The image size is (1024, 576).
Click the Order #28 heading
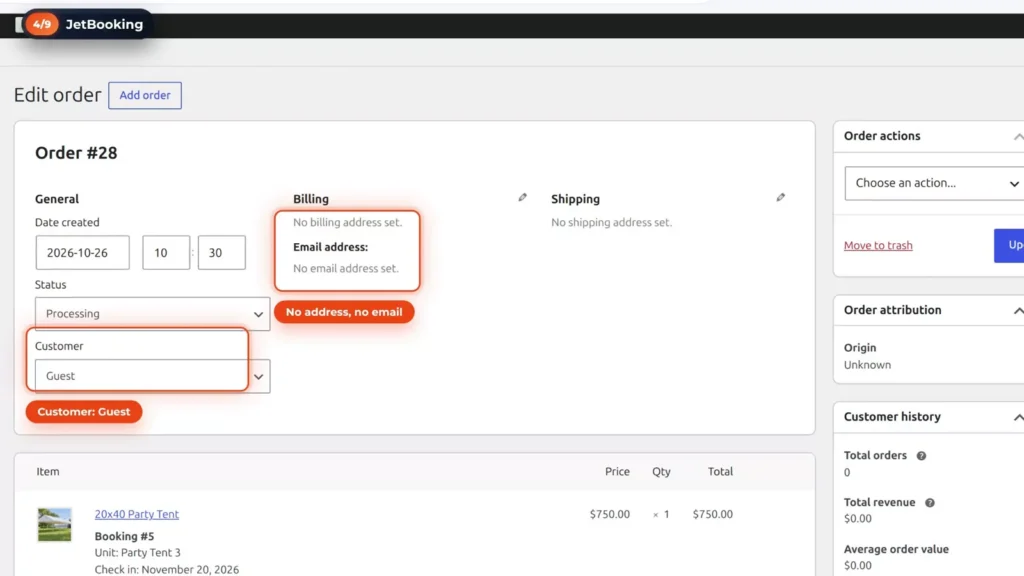pos(76,153)
